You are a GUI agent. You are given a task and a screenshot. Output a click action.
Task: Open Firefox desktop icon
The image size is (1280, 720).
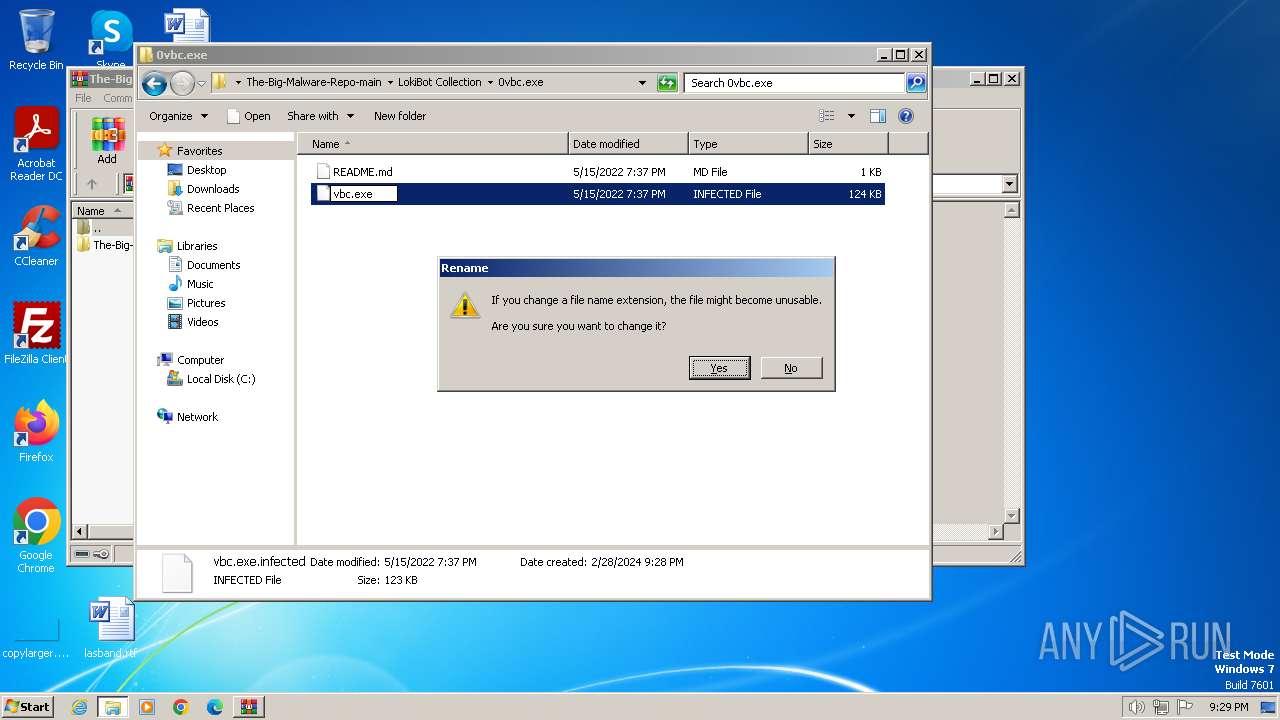(x=36, y=431)
